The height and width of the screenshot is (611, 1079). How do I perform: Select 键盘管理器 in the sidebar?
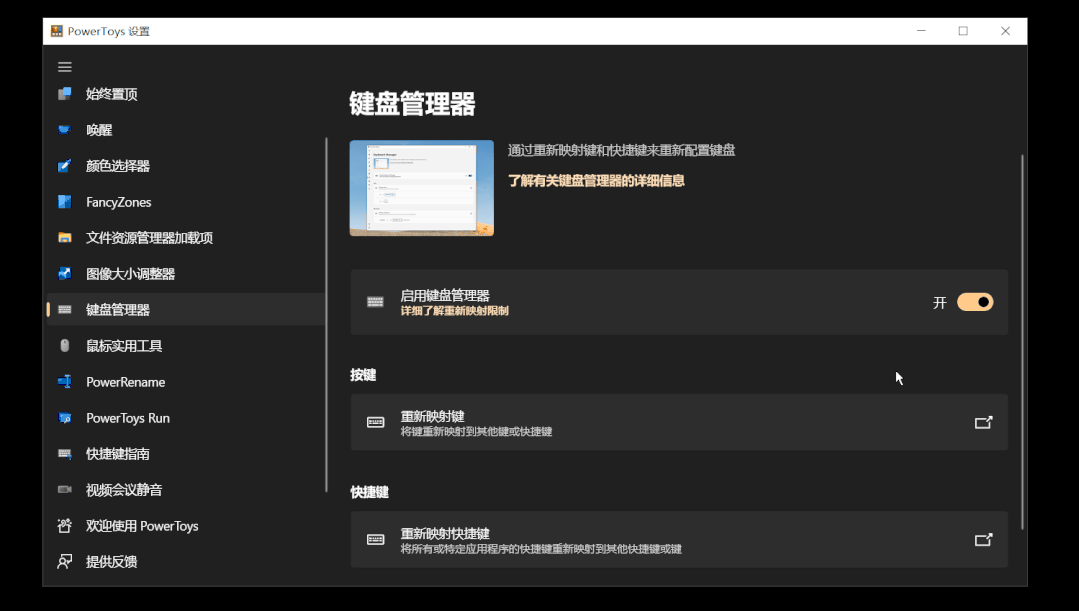(x=186, y=310)
